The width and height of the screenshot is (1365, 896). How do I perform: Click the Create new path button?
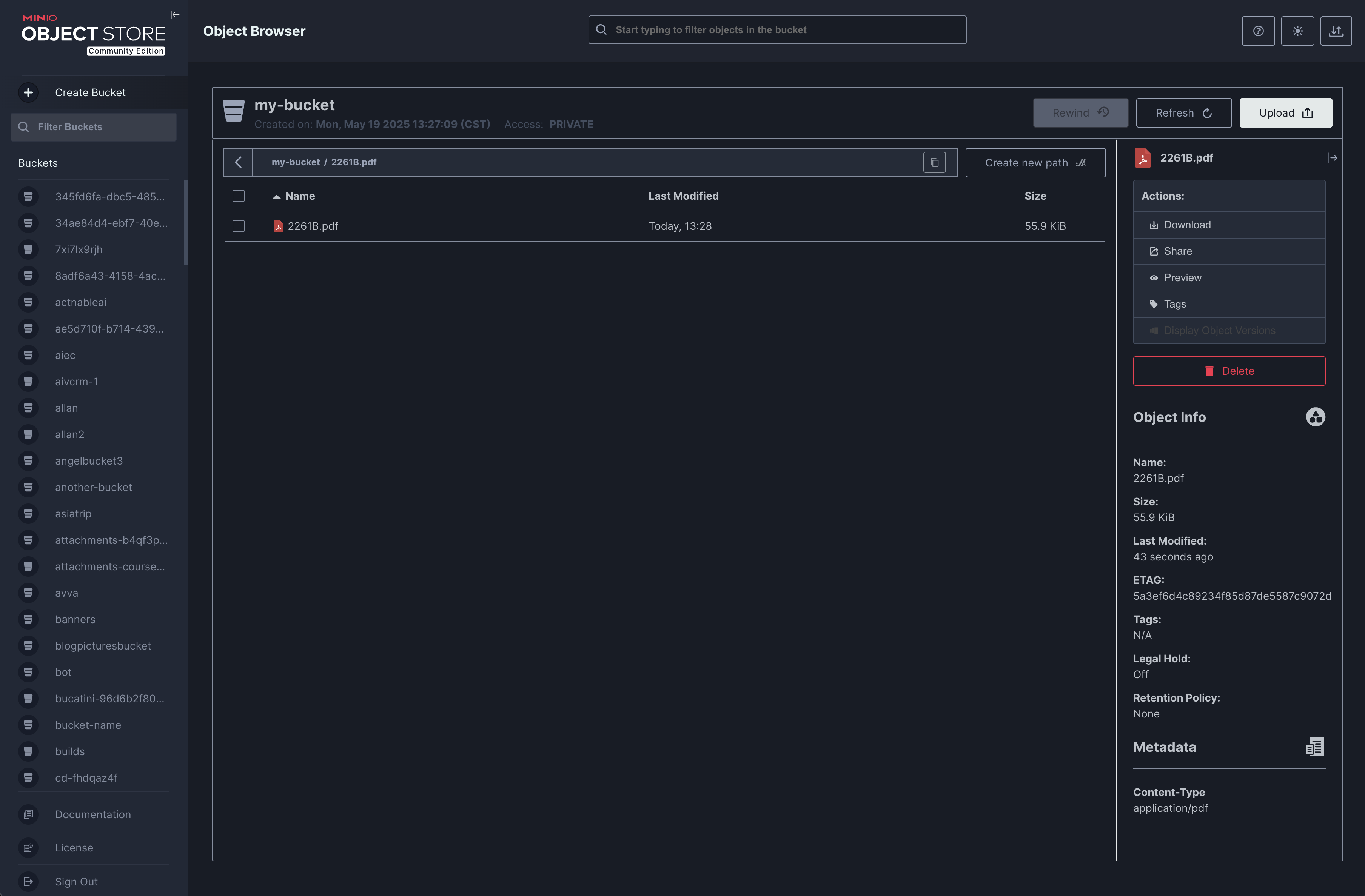coord(1035,163)
